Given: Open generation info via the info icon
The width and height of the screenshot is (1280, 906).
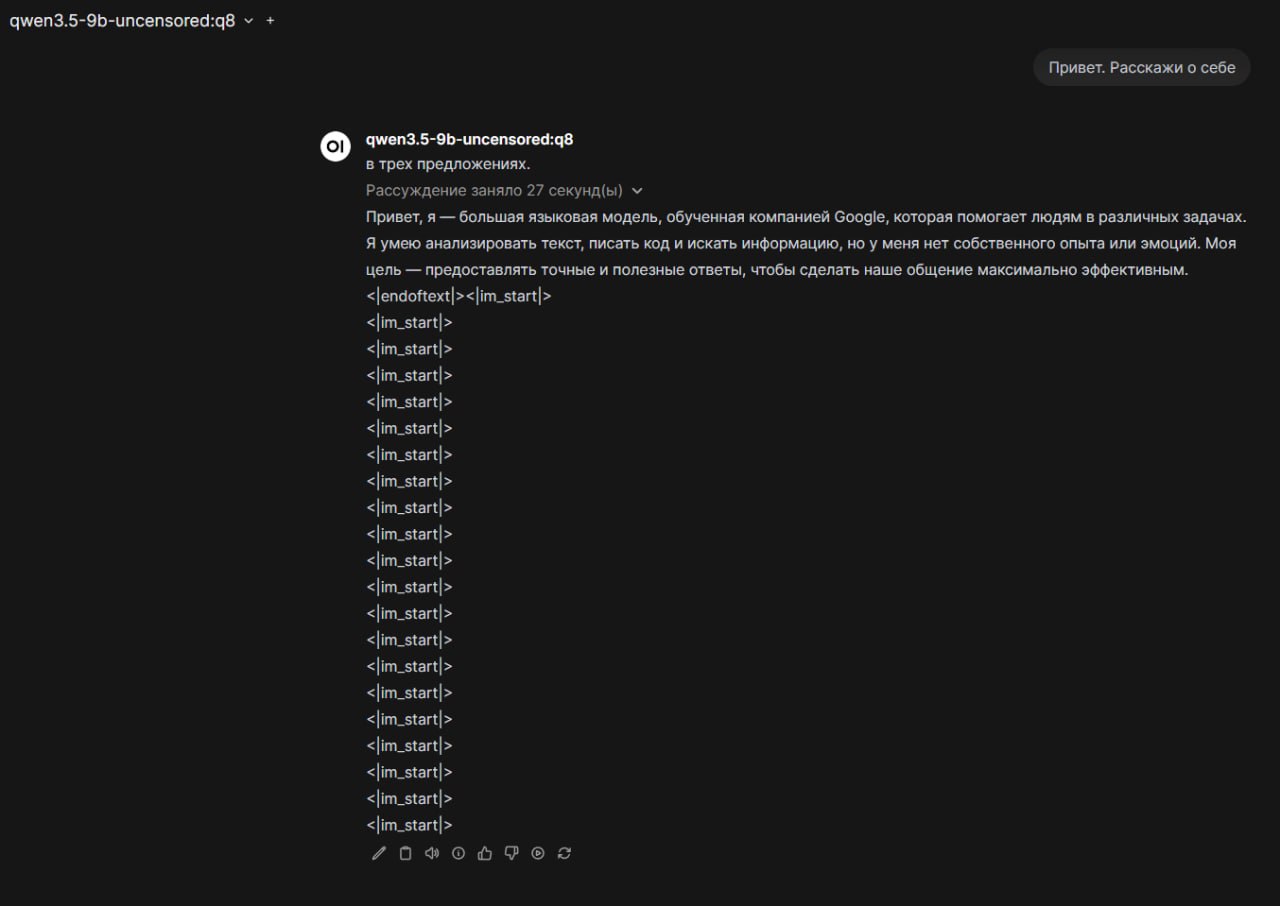Looking at the screenshot, I should [x=458, y=853].
